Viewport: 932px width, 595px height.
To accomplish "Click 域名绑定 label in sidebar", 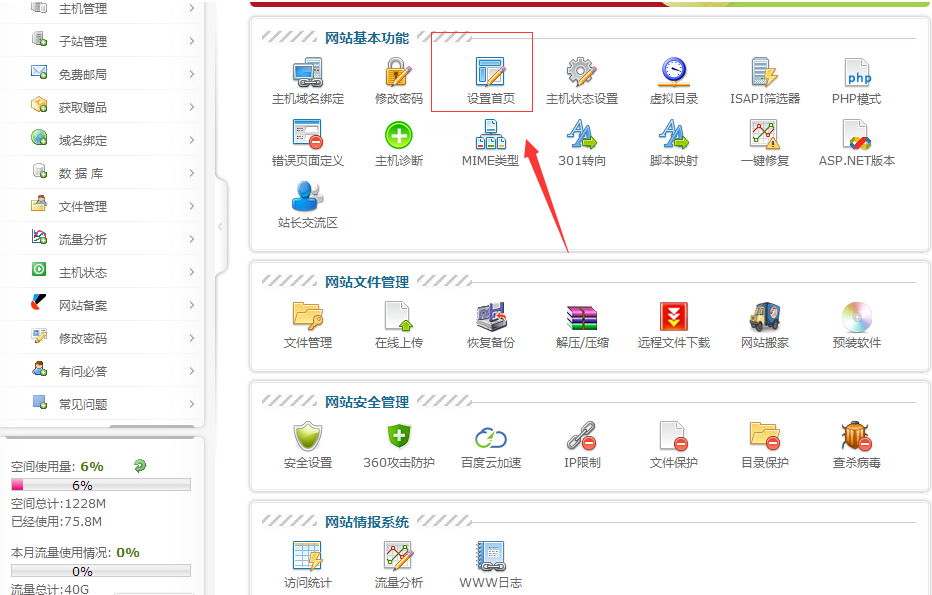I will coord(83,140).
